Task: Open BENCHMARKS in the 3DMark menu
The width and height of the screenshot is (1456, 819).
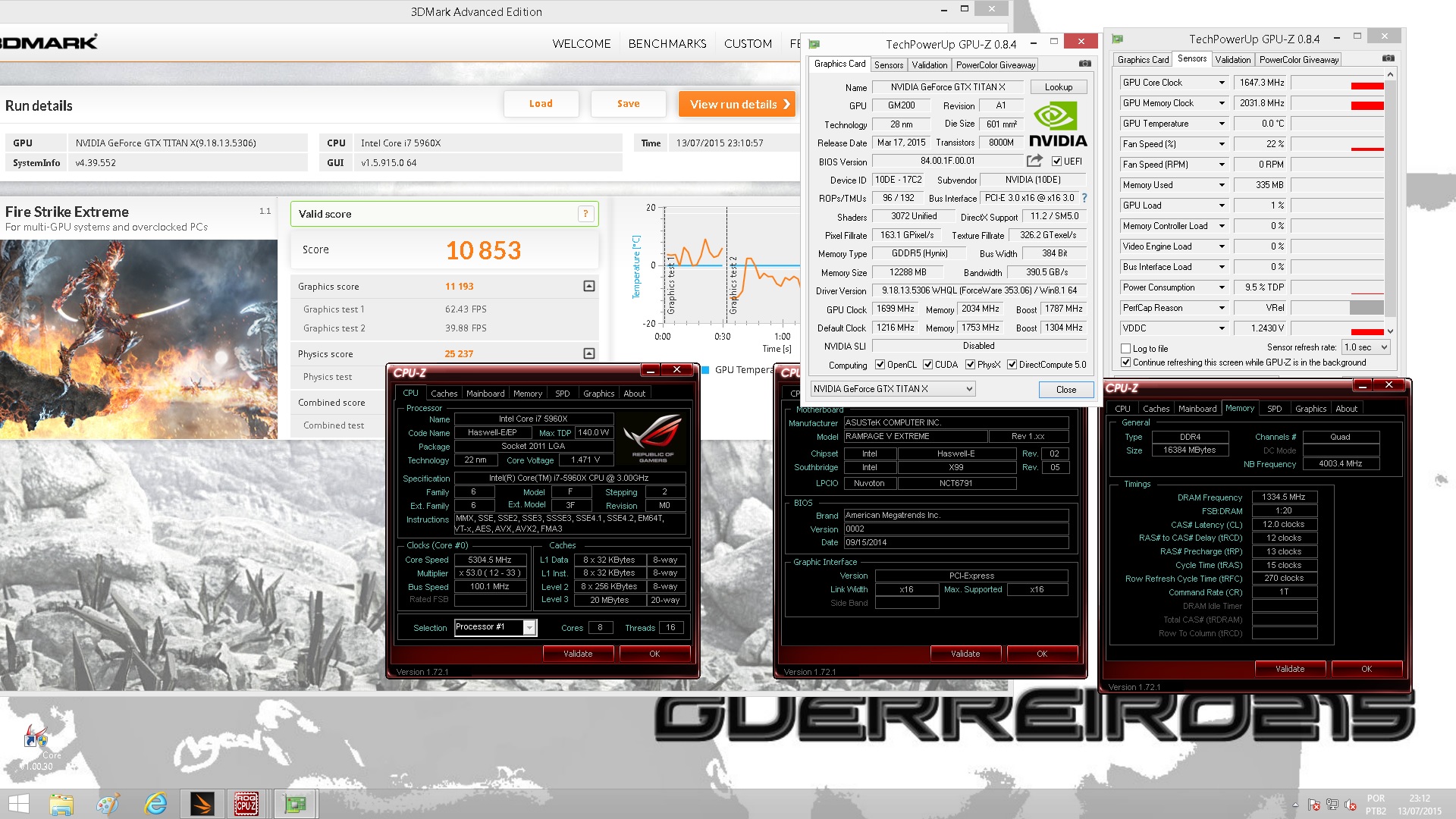Action: pyautogui.click(x=667, y=44)
